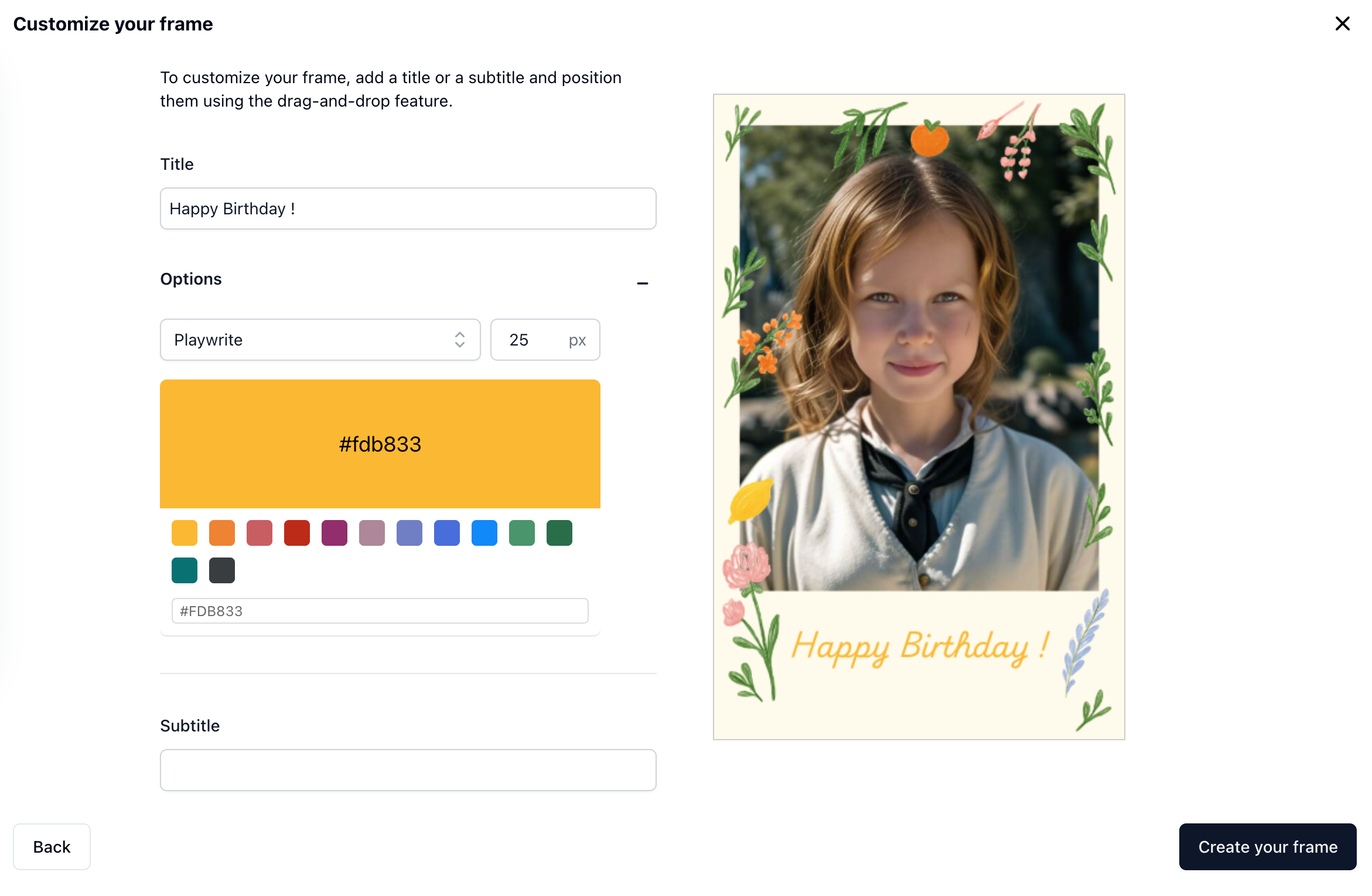The width and height of the screenshot is (1372, 896).
Task: Click the framed photo preview
Action: coord(919,417)
